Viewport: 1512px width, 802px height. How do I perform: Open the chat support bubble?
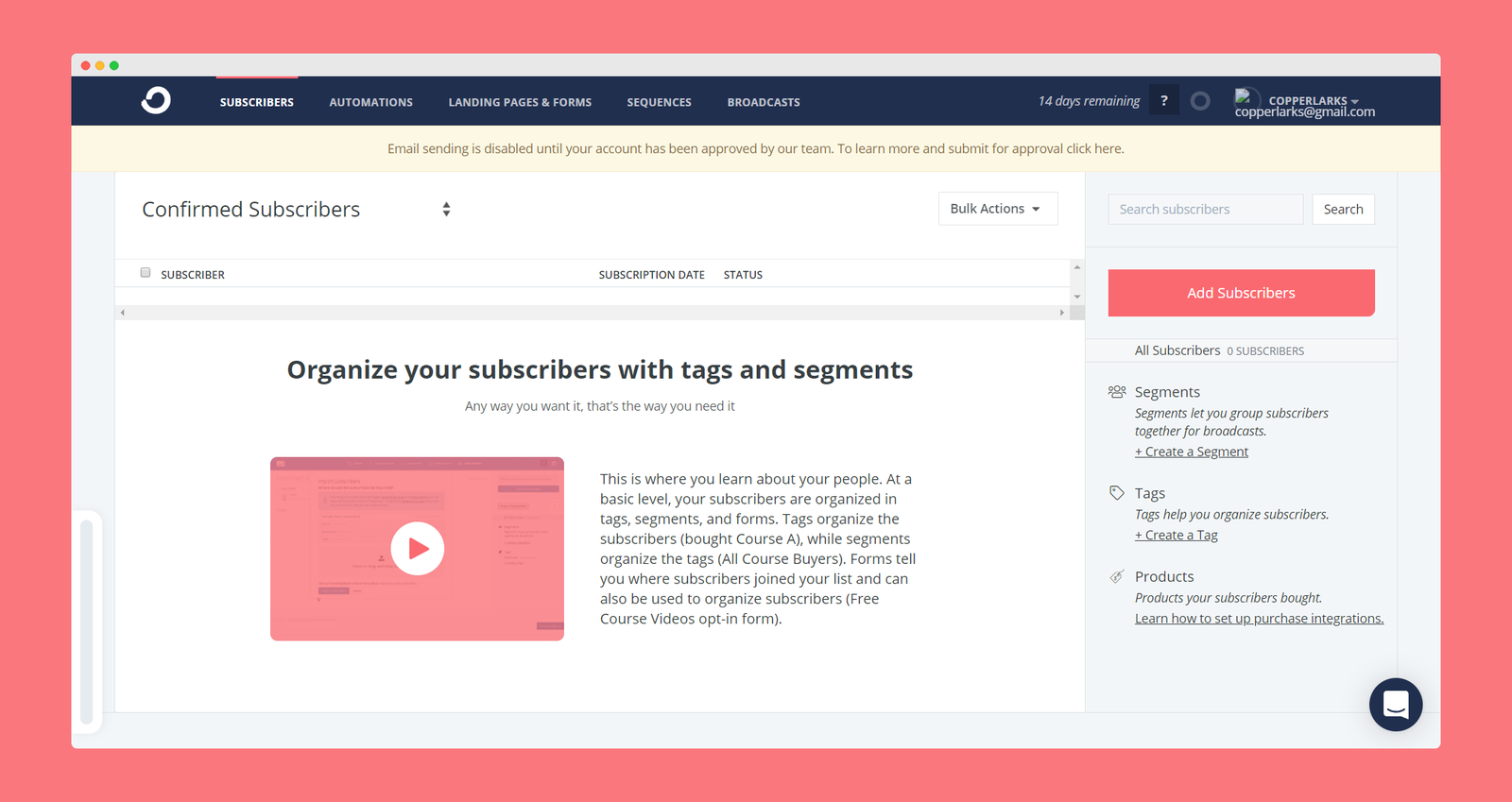[x=1396, y=705]
